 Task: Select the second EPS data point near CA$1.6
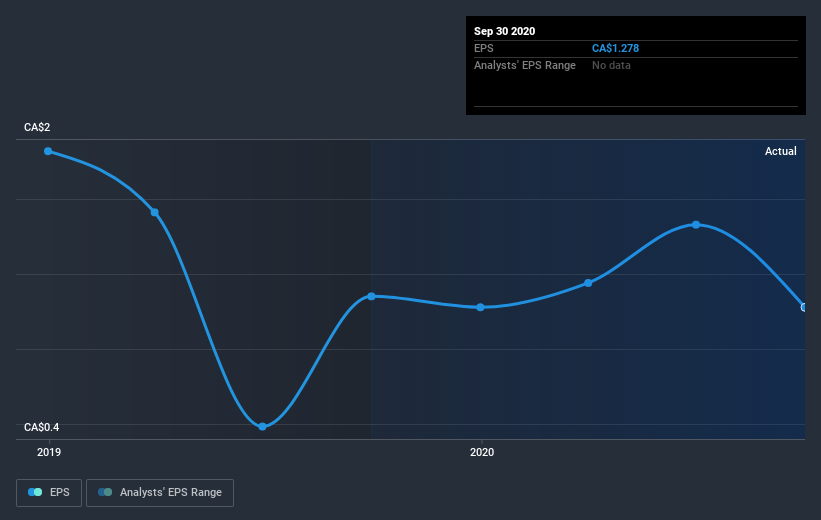[x=154, y=212]
